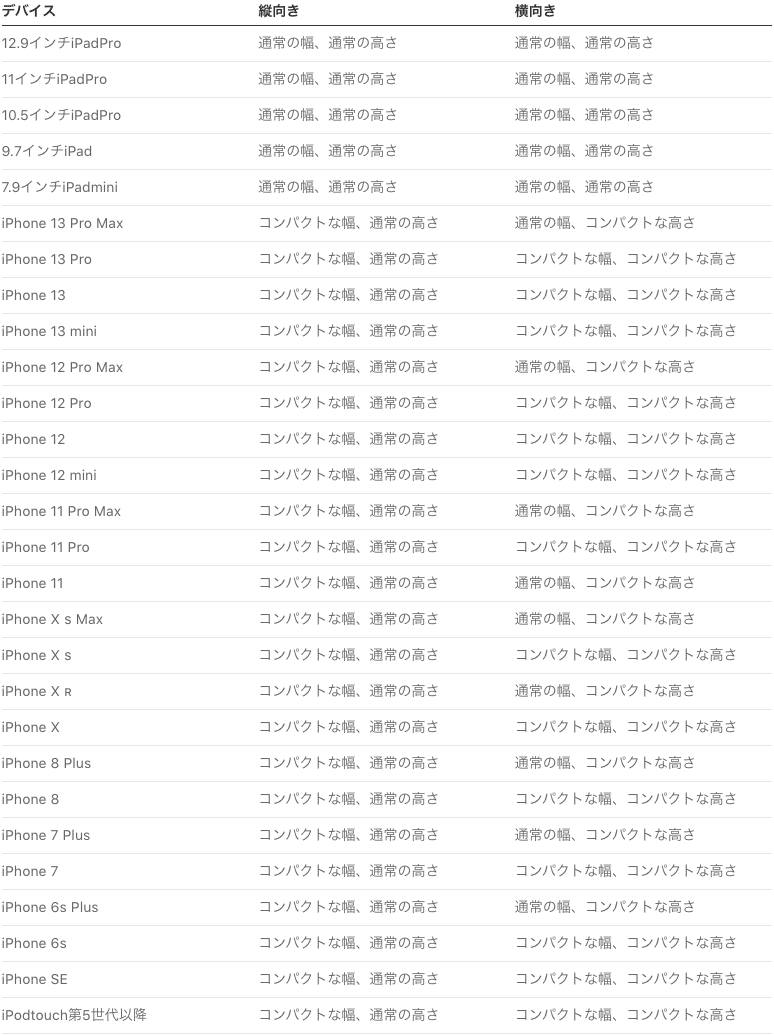Viewport: 774px width, 1035px height.
Task: Click the iPhone X s row label
Action: (36, 655)
